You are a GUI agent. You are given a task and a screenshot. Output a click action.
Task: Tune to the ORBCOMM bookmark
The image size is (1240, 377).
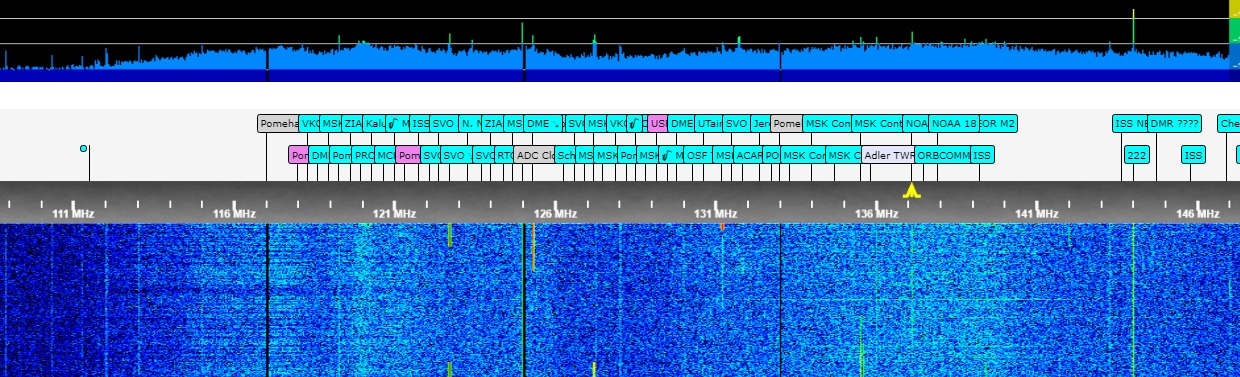(943, 155)
